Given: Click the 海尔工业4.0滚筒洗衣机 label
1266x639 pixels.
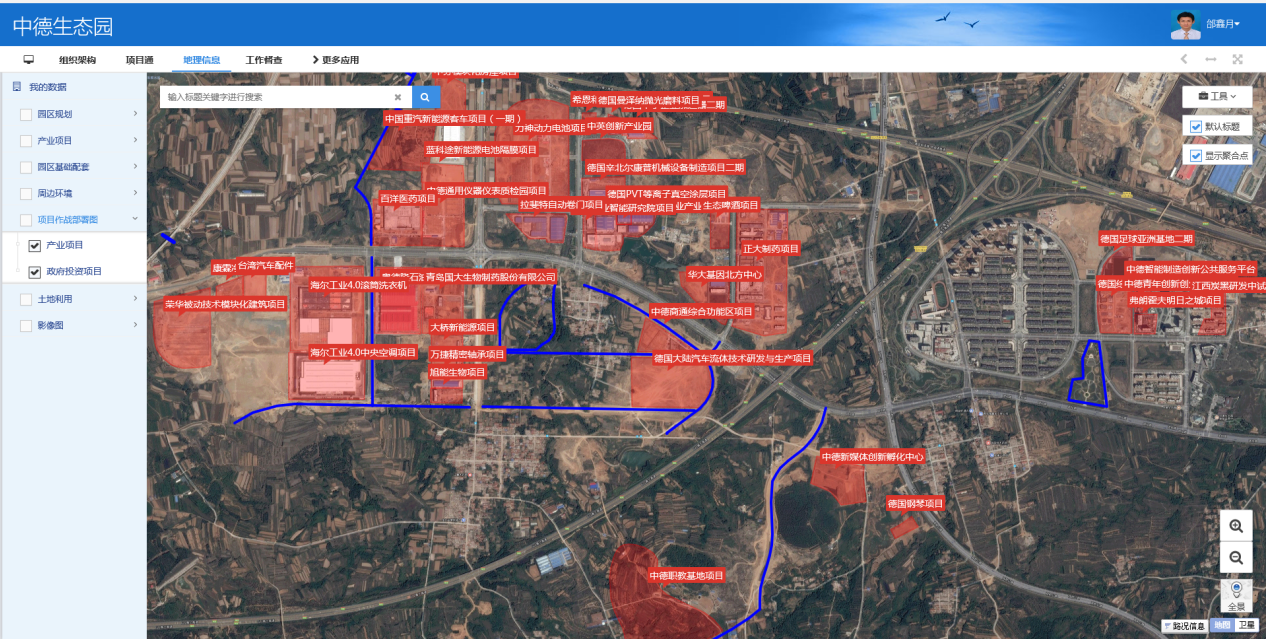Looking at the screenshot, I should pyautogui.click(x=358, y=285).
